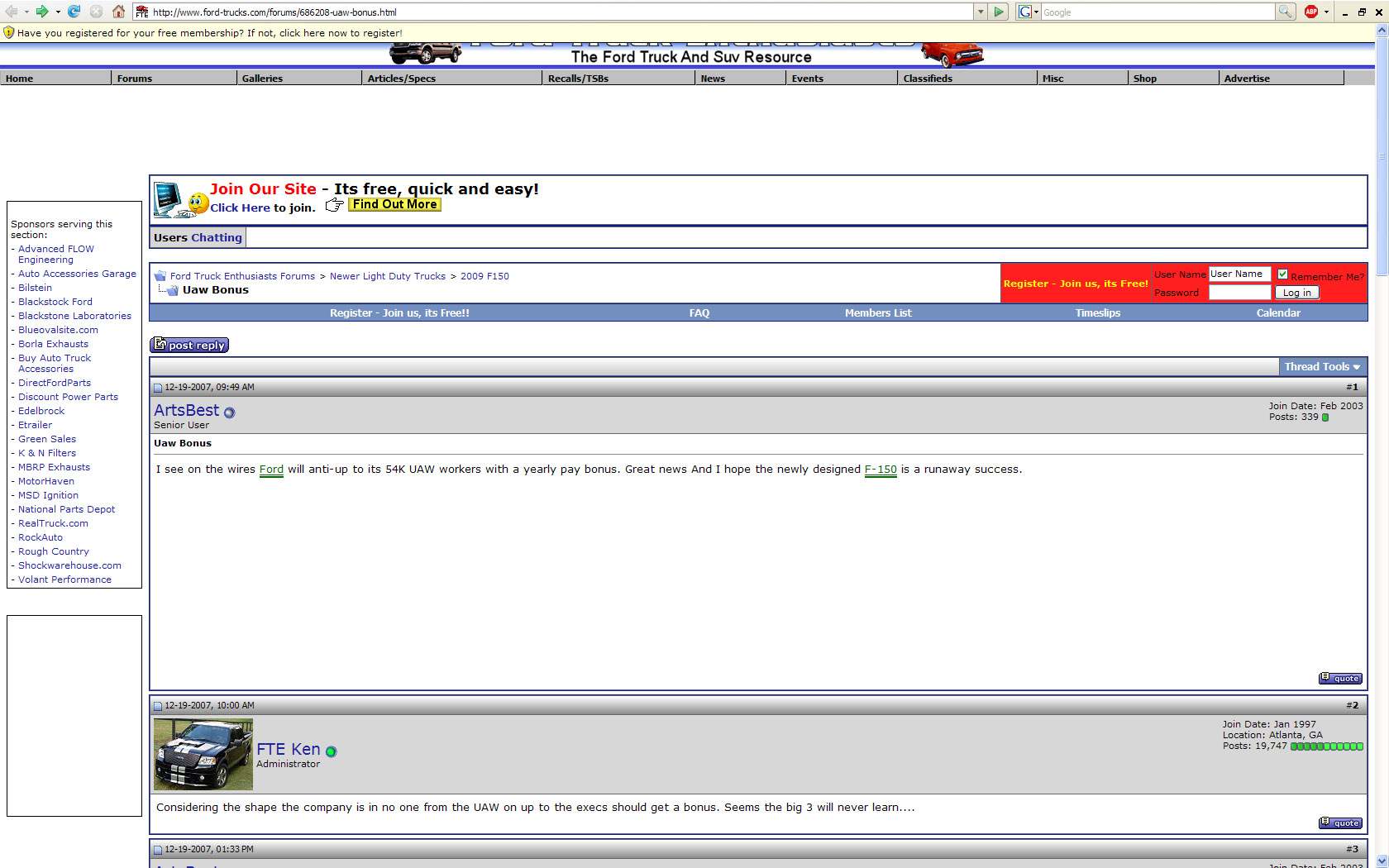Open the back history dropdown arrow

(x=26, y=12)
